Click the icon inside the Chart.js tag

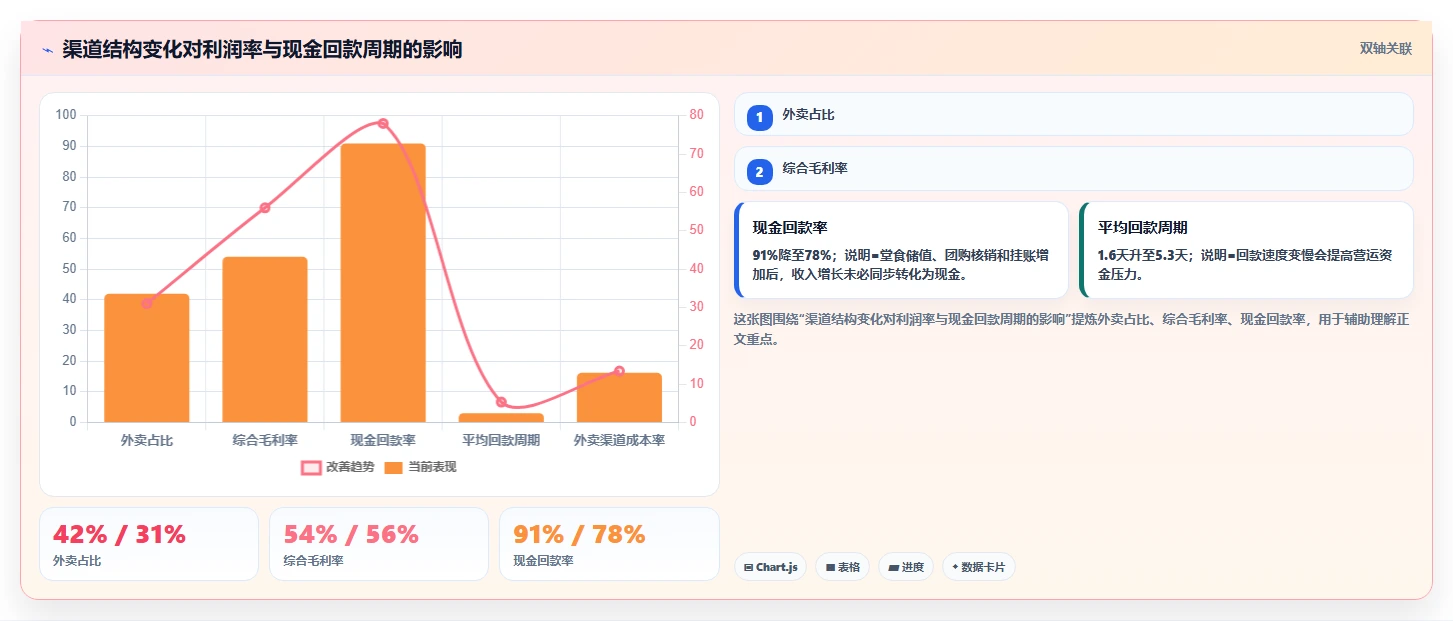click(749, 567)
